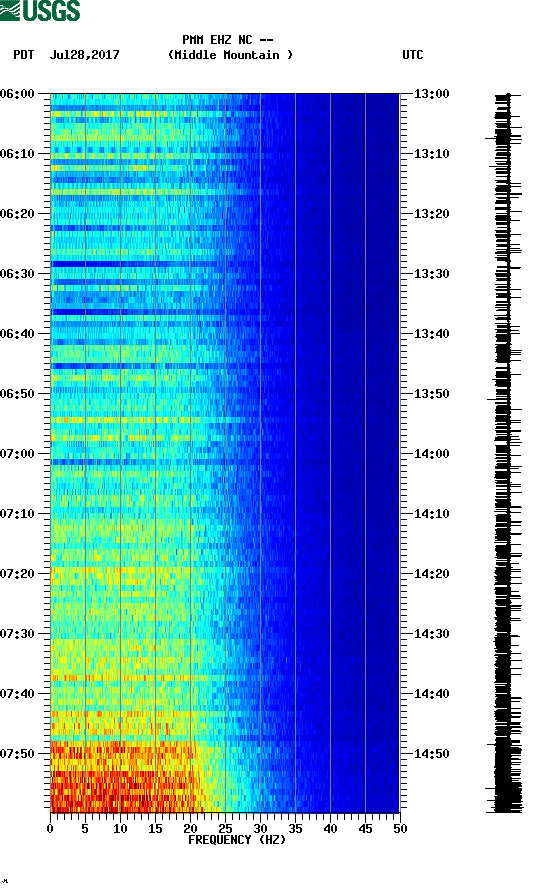The width and height of the screenshot is (552, 892).
Task: Click the FREQUENCY (HZ) axis label
Action: pyautogui.click(x=237, y=840)
